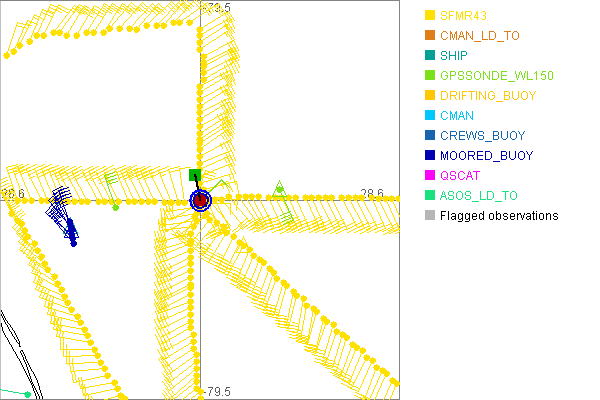
Task: Click the CREWS_BUOY blue legend square
Action: tap(430, 136)
